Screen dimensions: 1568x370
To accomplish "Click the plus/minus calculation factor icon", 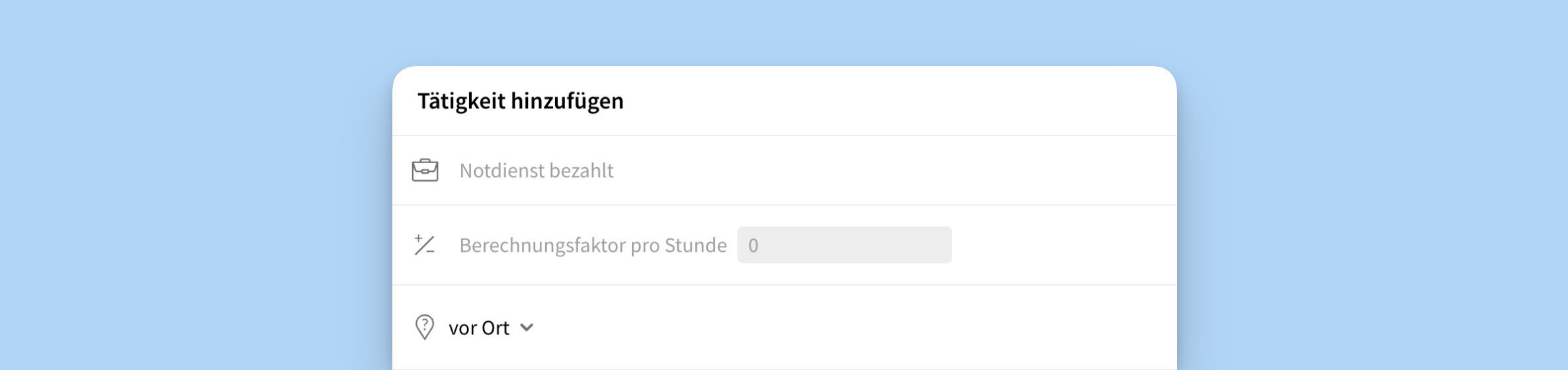I will tap(424, 245).
